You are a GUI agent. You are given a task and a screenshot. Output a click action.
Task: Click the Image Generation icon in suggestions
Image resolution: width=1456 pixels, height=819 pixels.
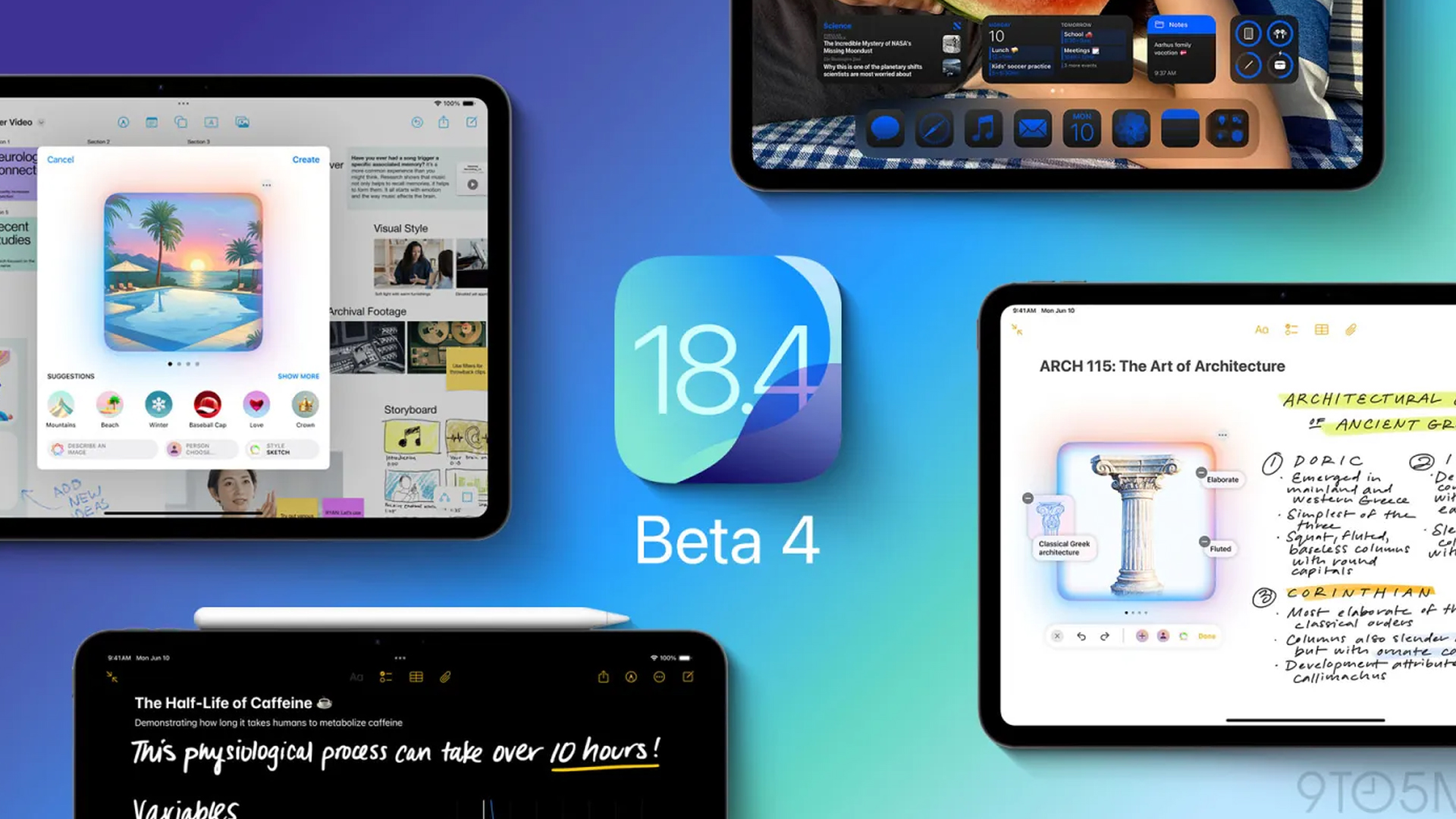click(x=57, y=449)
